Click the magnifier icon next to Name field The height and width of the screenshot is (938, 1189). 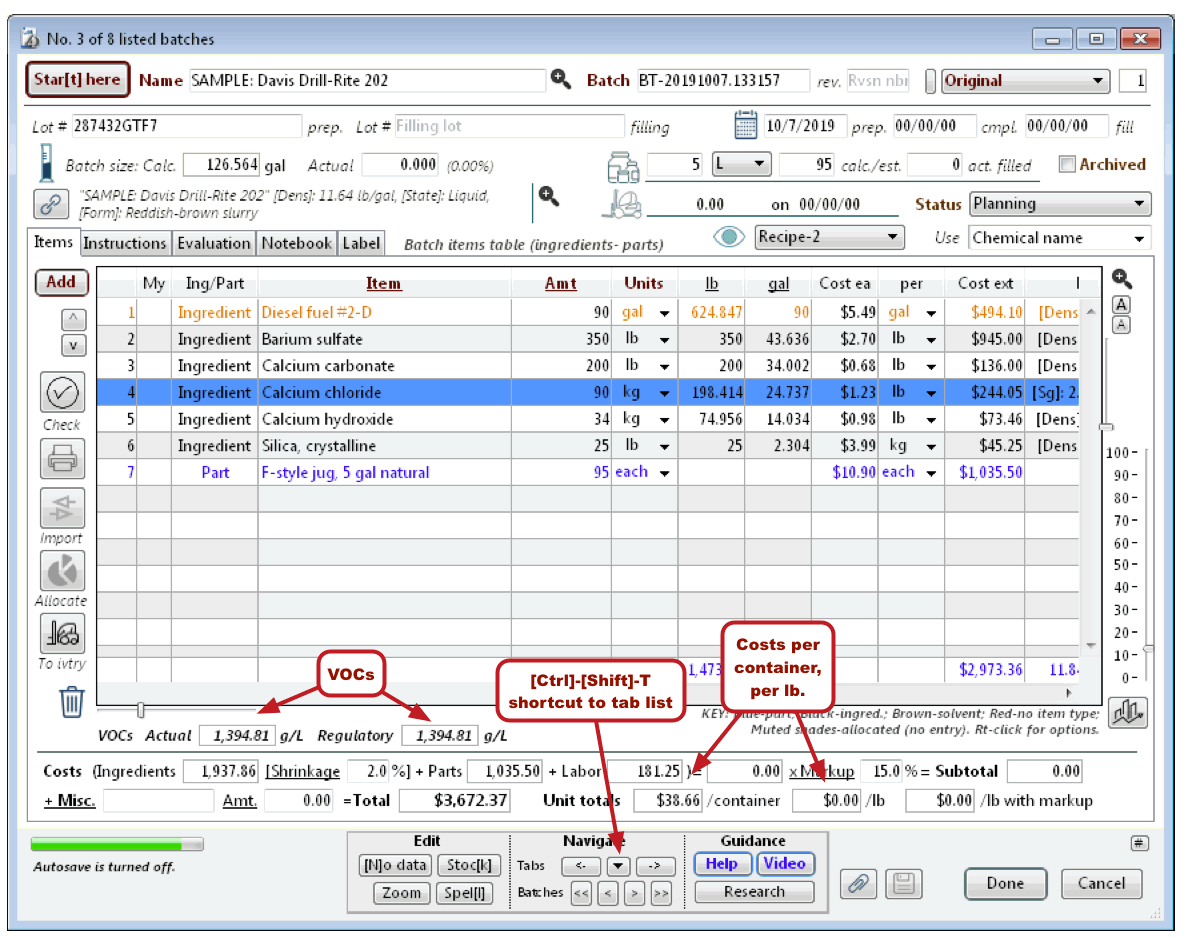(x=560, y=79)
